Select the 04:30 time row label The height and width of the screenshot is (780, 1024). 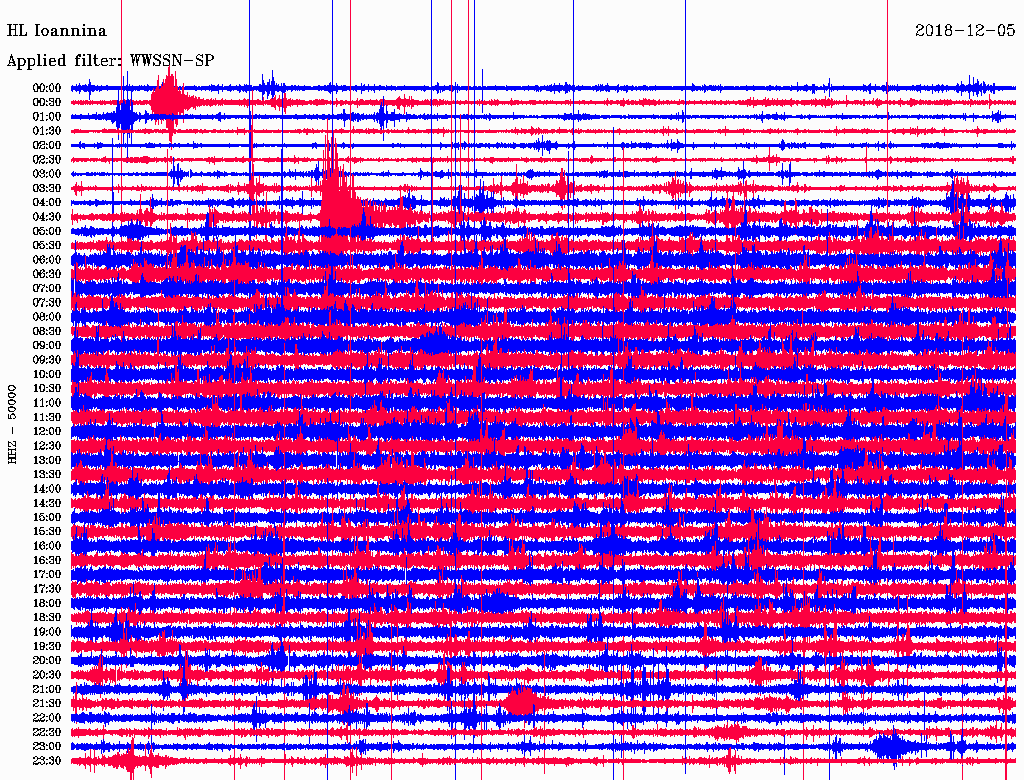[47, 217]
